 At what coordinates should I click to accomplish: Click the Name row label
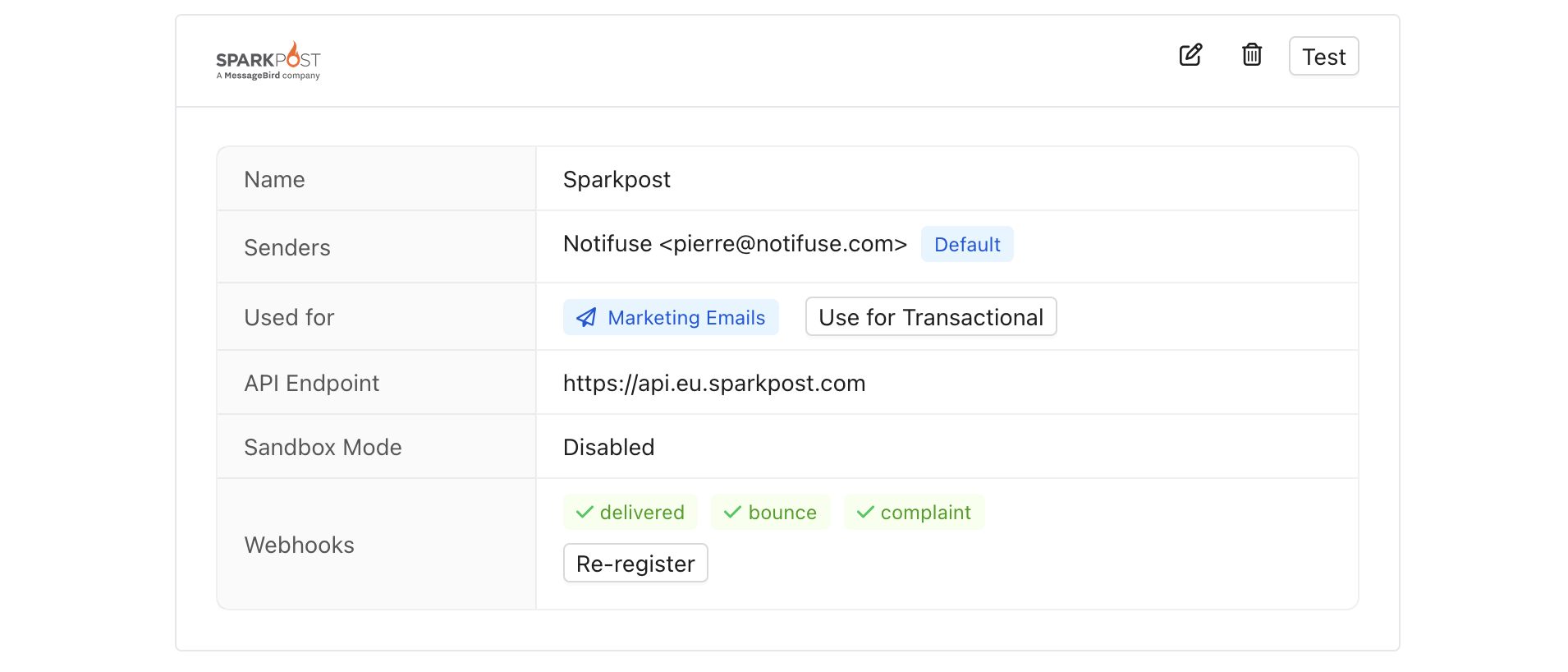pyautogui.click(x=274, y=180)
